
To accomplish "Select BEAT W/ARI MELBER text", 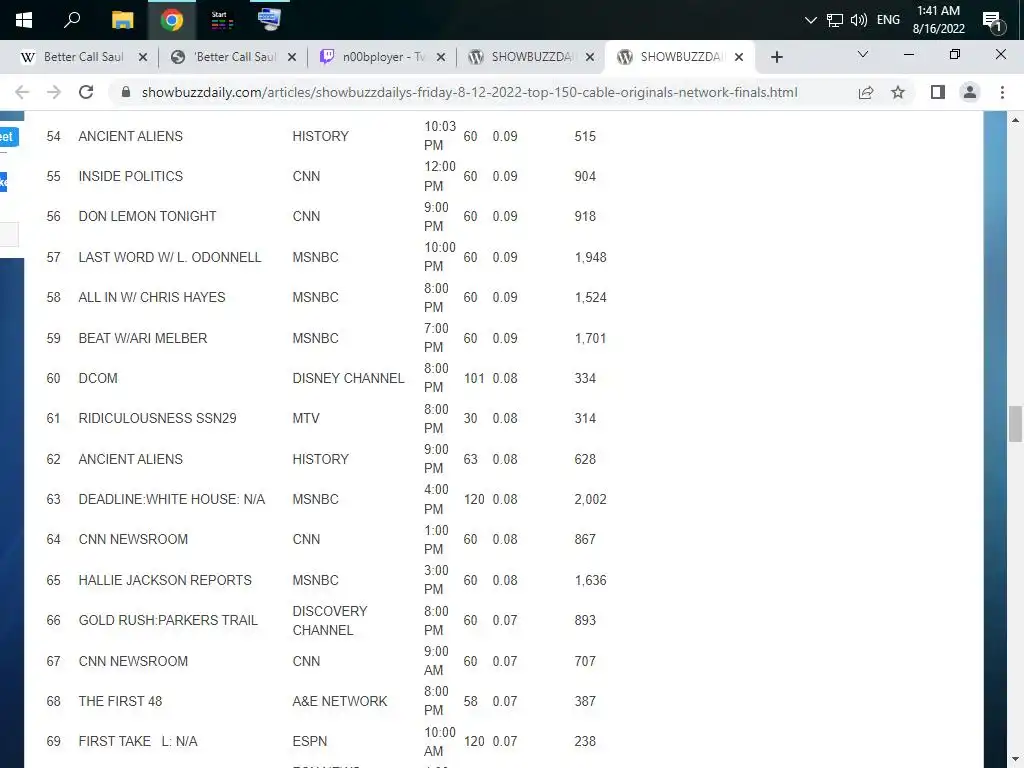I will point(142,338).
